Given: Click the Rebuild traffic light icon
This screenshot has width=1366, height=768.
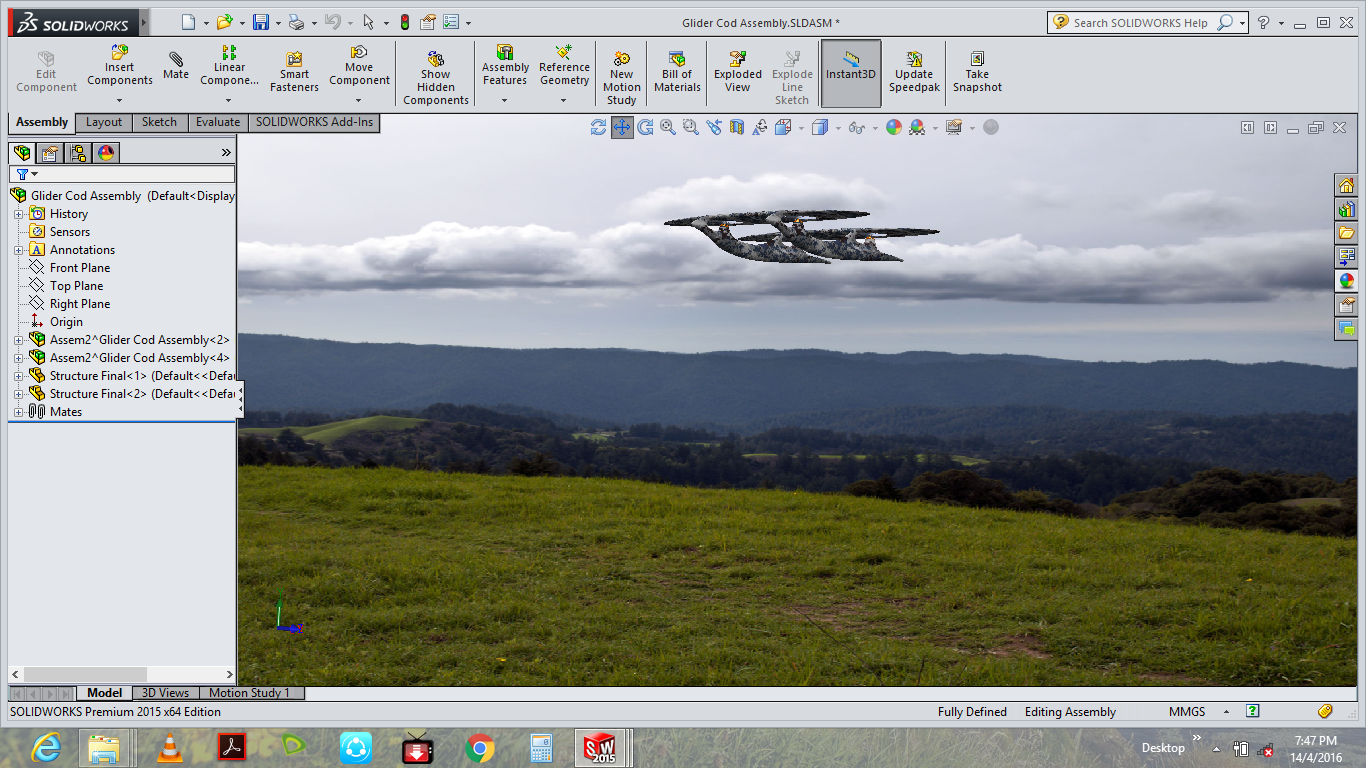Looking at the screenshot, I should coord(404,22).
